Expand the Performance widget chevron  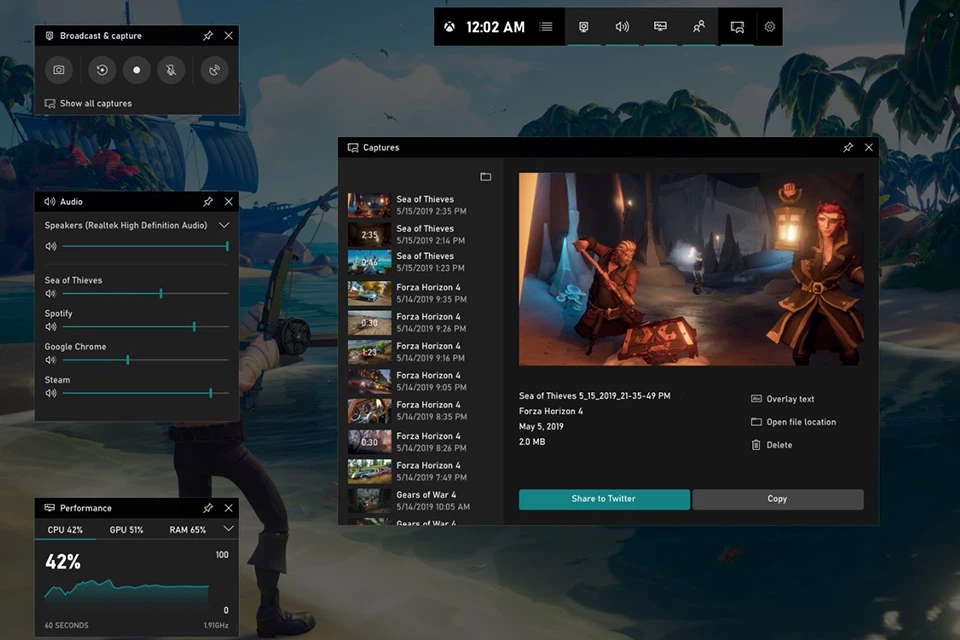coord(228,529)
